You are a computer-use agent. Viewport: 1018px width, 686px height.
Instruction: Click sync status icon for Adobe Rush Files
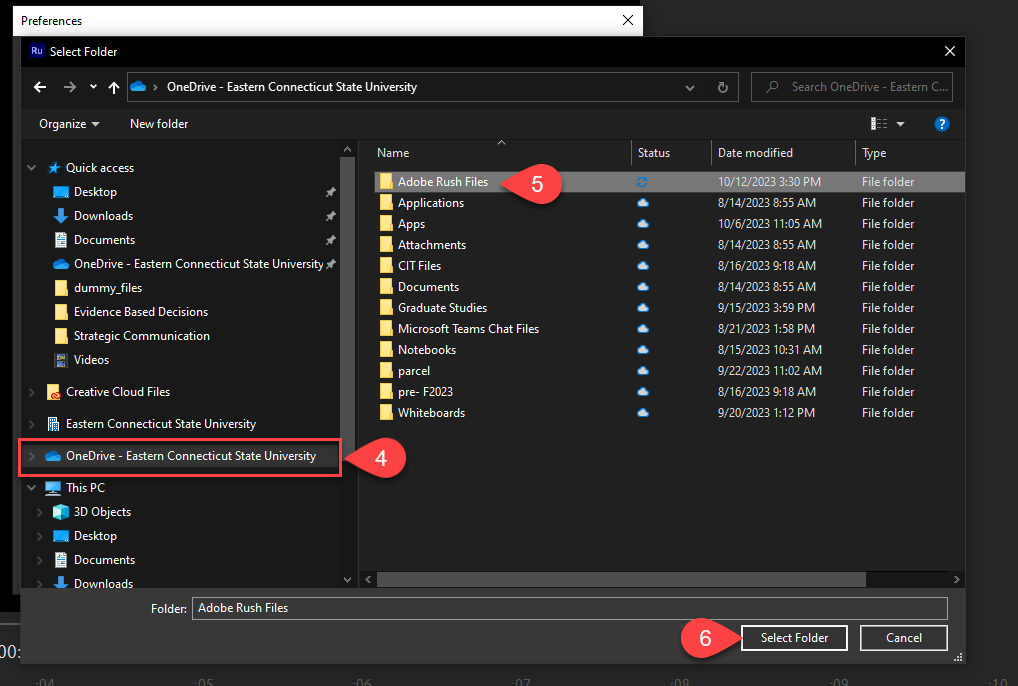coord(642,182)
